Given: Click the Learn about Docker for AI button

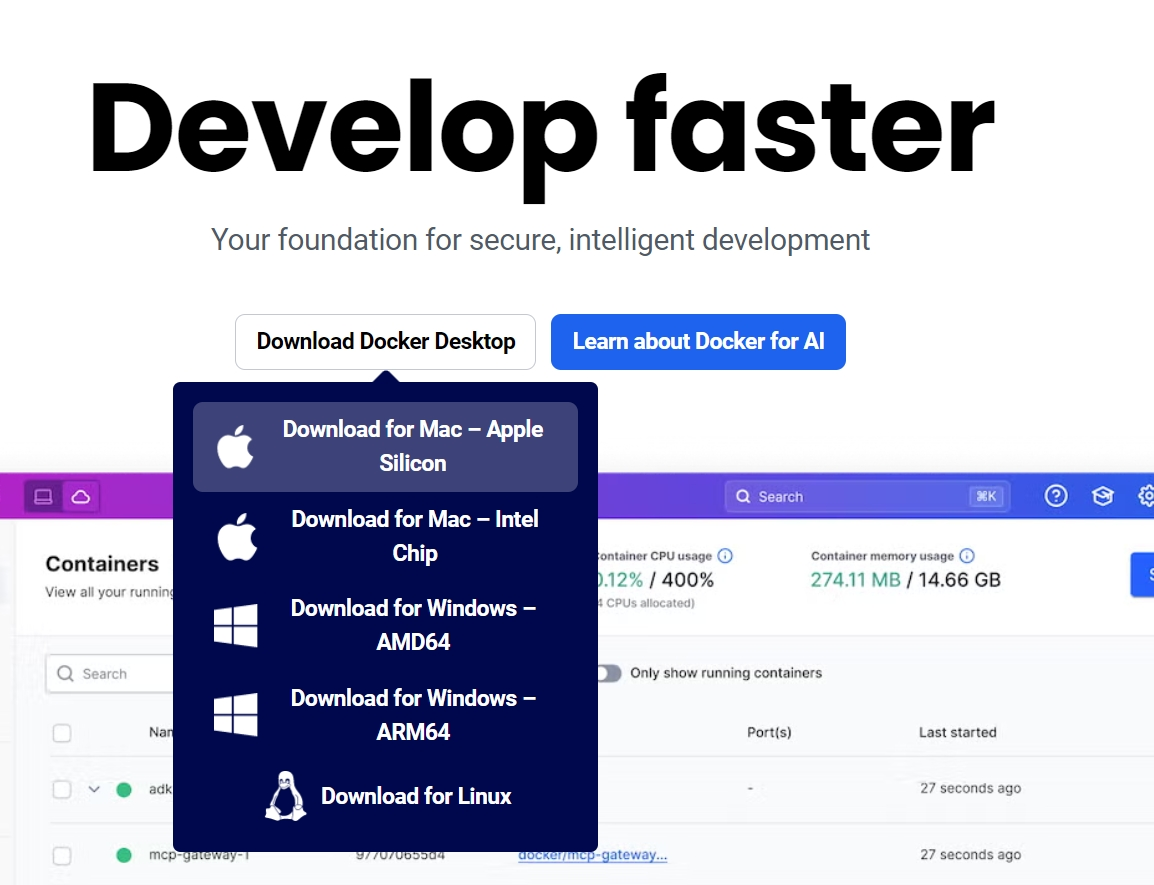Looking at the screenshot, I should 698,341.
